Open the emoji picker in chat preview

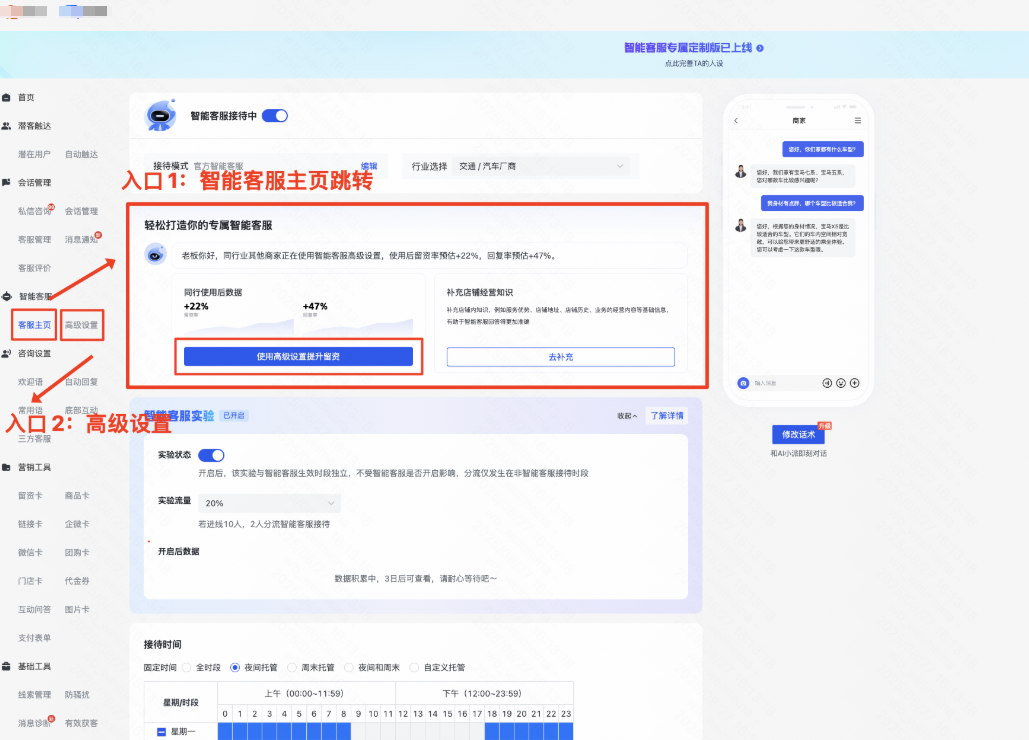pos(841,382)
